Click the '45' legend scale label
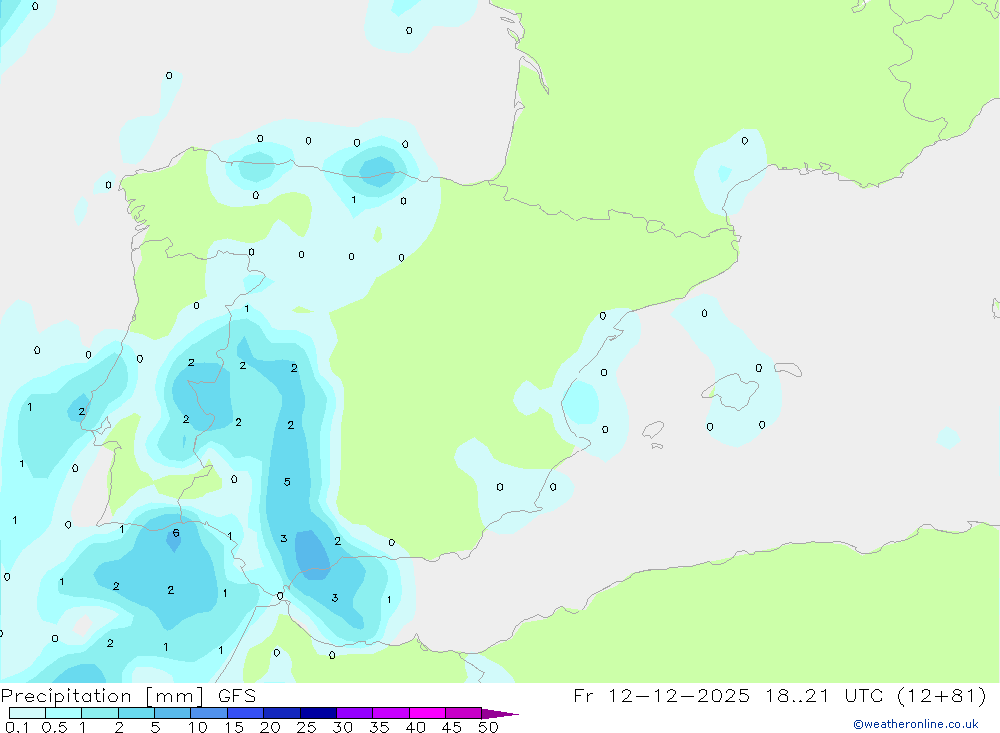Screen dimensions: 1000x733 click(452, 727)
